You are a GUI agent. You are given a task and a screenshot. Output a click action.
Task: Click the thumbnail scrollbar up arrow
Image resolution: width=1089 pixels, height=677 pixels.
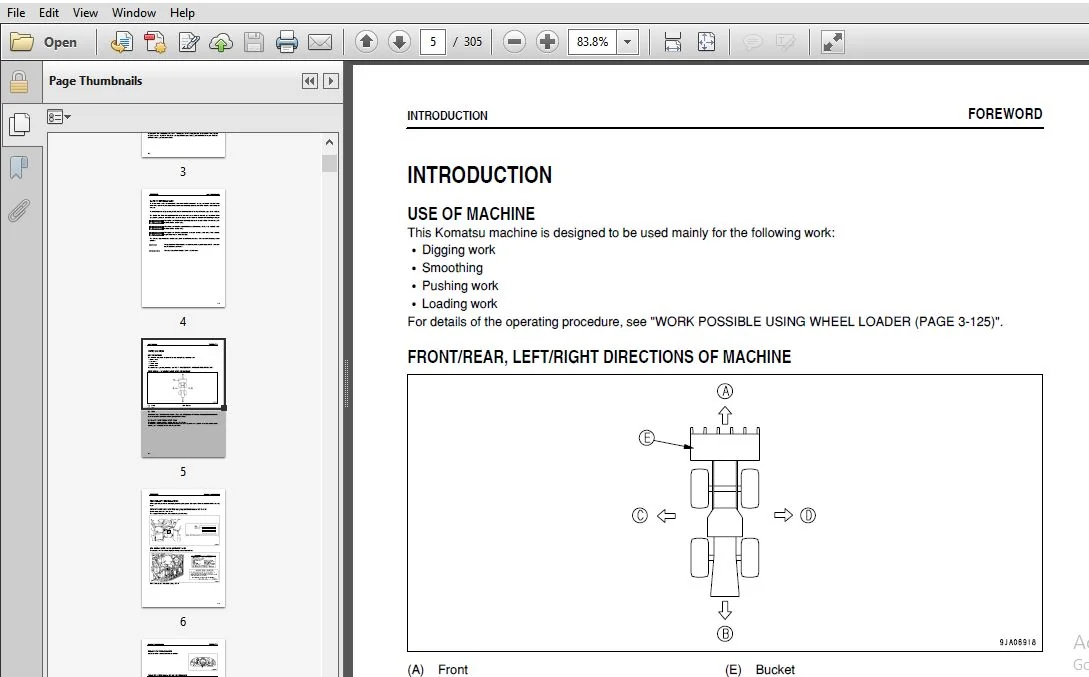coord(329,142)
